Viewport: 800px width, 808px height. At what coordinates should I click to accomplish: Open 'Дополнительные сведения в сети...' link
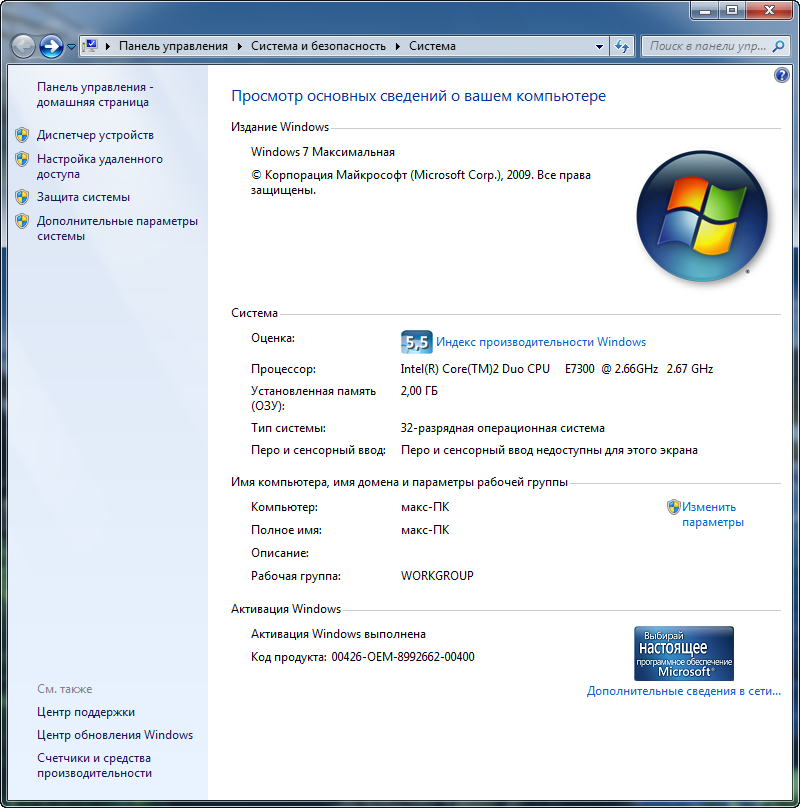[x=684, y=691]
